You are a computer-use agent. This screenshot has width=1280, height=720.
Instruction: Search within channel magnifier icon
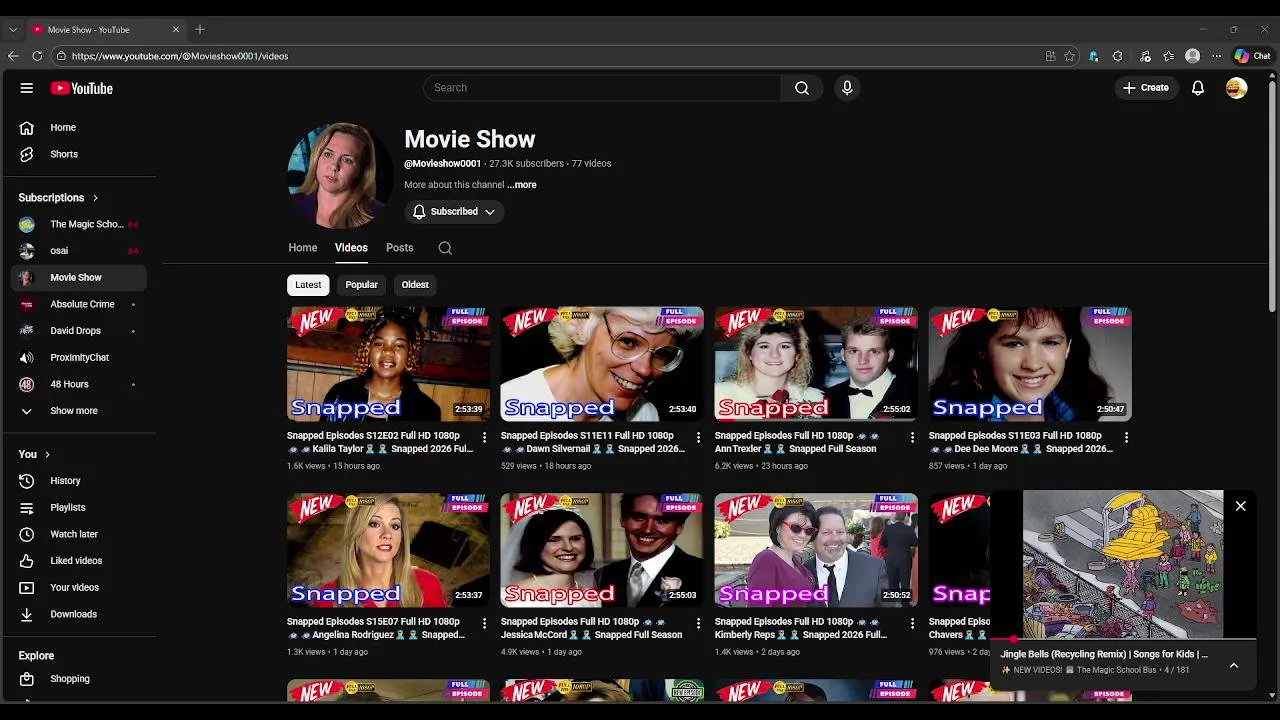click(445, 248)
